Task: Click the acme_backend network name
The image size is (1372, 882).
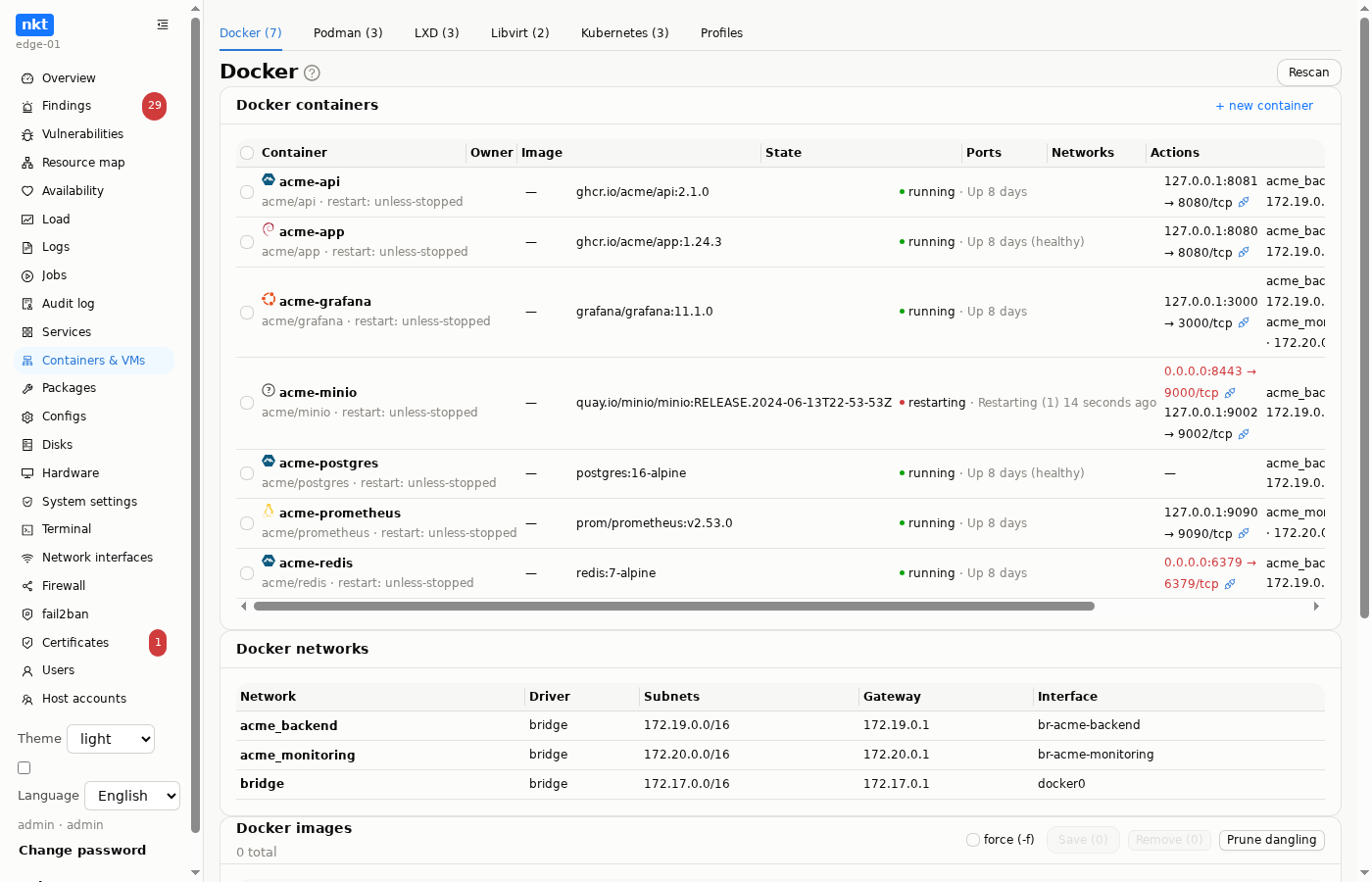Action: (289, 726)
